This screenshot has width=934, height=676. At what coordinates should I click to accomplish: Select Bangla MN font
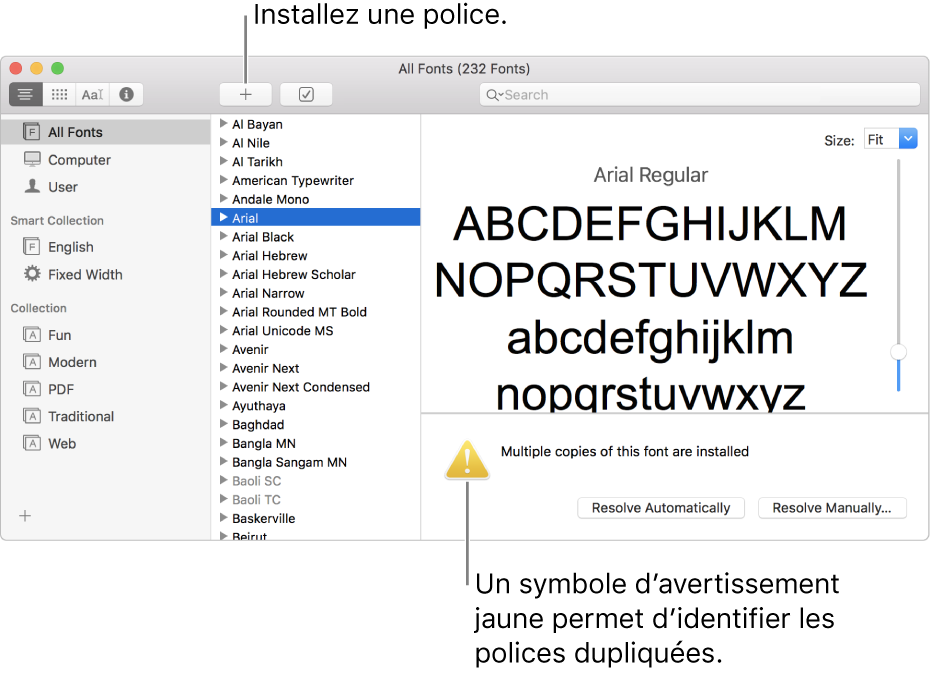(x=316, y=443)
